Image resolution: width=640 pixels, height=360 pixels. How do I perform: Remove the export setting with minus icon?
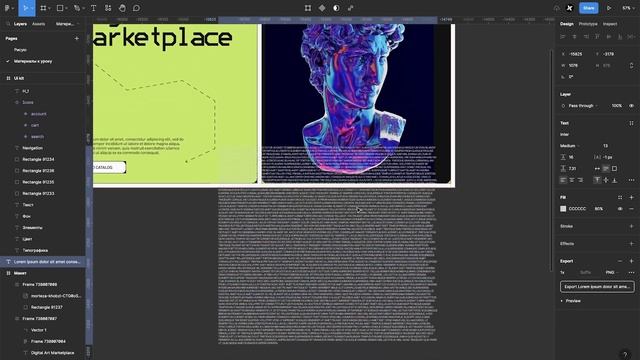click(x=620, y=261)
